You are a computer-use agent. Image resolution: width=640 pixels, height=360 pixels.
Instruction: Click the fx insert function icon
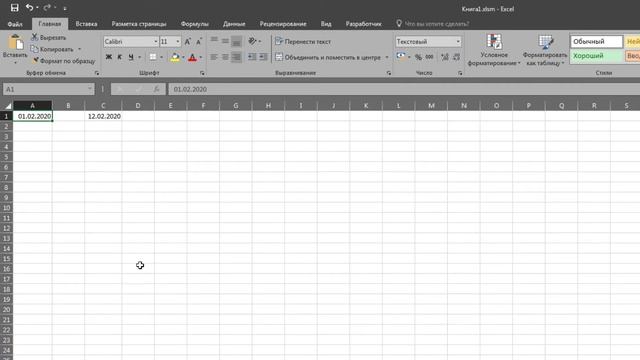click(156, 89)
